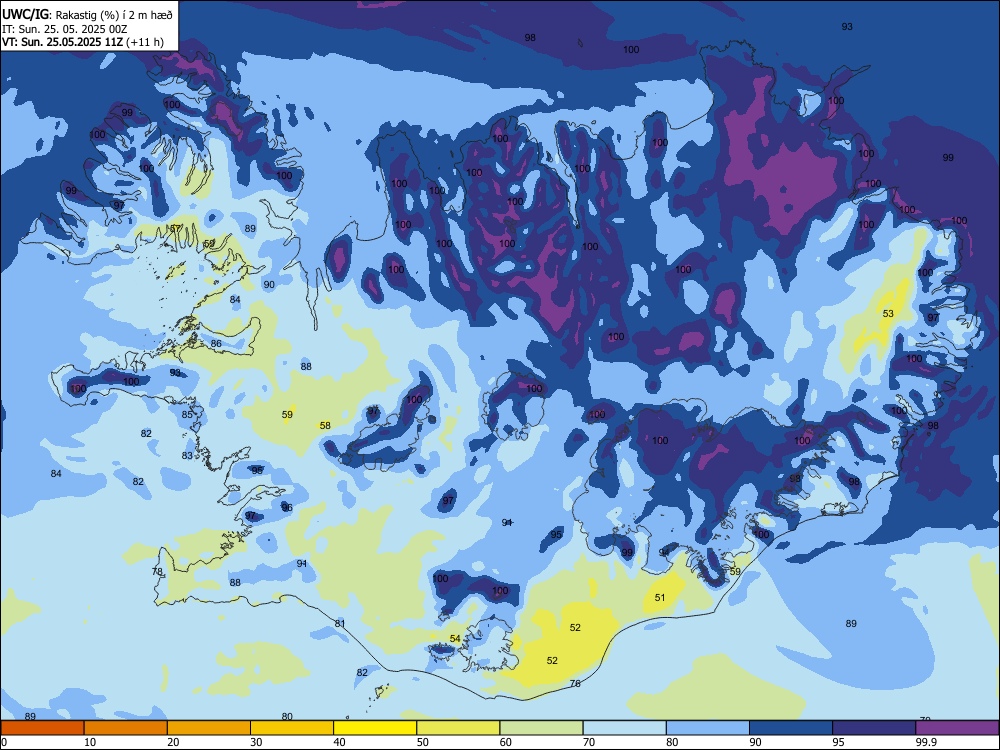This screenshot has width=1000, height=750.
Task: Click the legend tick label '30'
Action: coord(256,742)
